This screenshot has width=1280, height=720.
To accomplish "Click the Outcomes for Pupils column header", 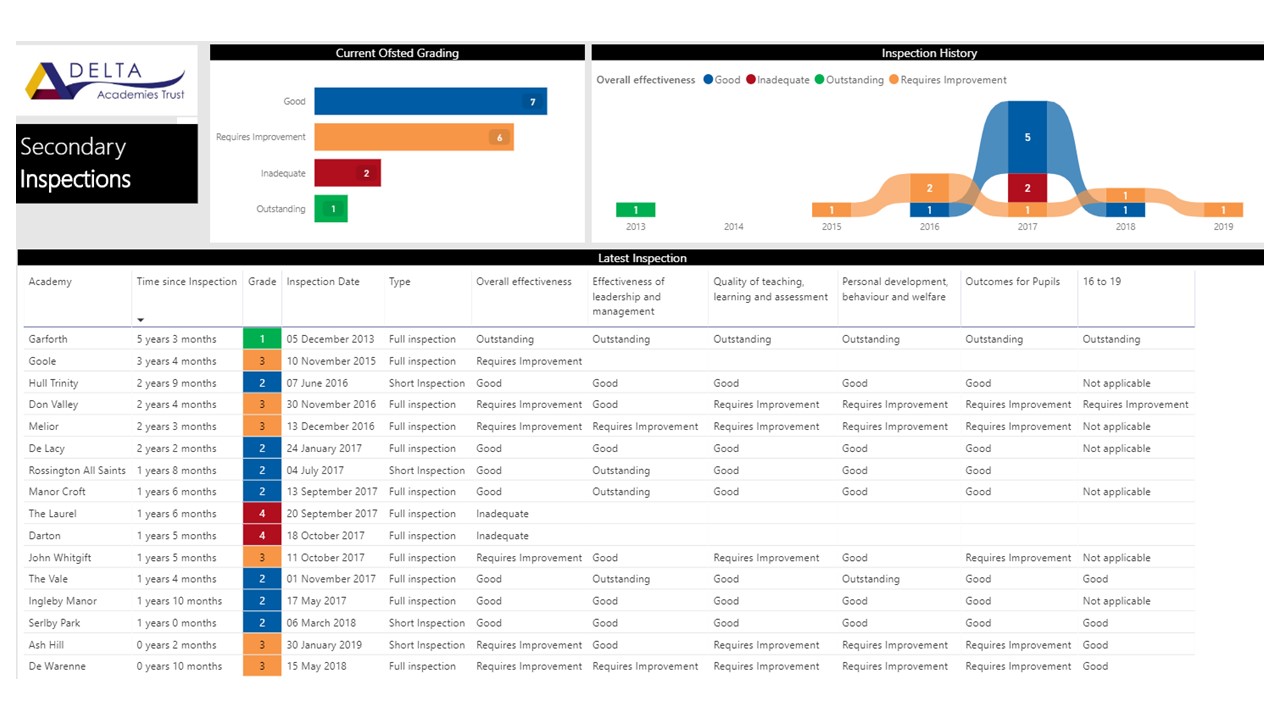I will coord(1013,282).
